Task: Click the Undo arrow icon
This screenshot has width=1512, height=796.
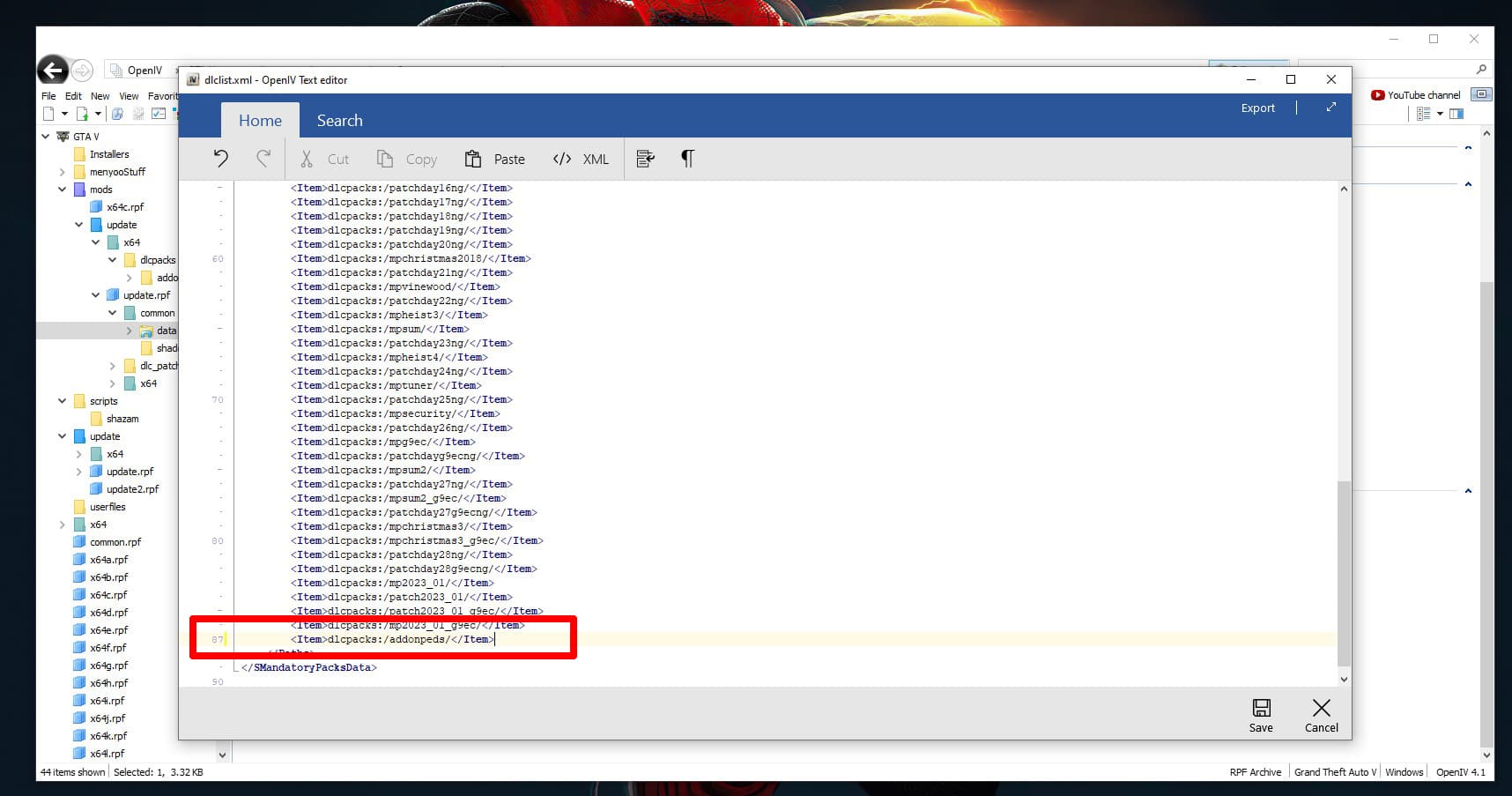Action: [220, 159]
